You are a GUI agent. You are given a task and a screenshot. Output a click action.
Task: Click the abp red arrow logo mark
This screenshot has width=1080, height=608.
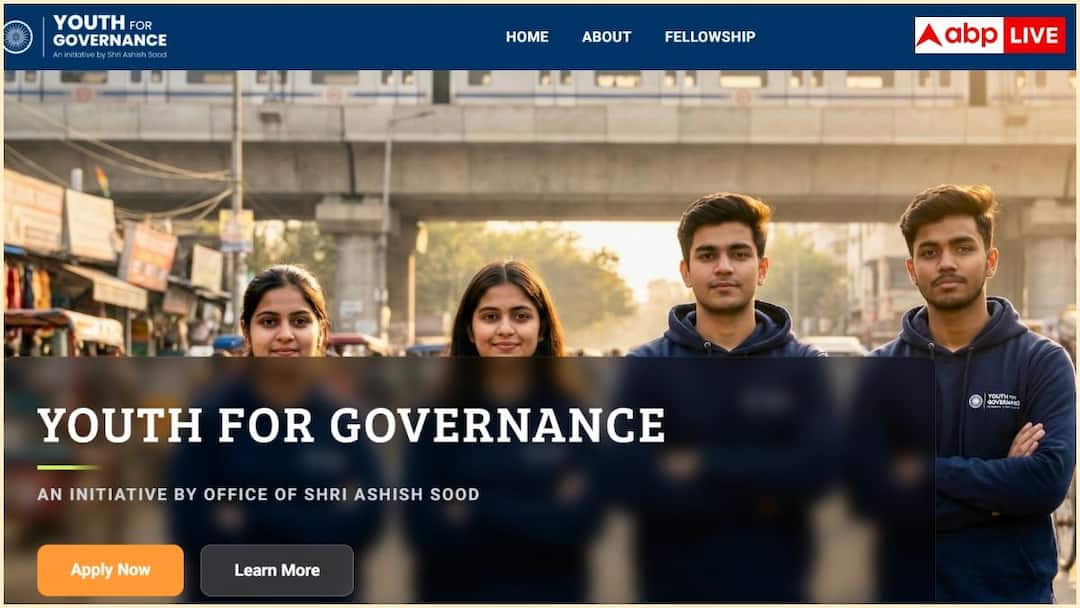tap(929, 35)
